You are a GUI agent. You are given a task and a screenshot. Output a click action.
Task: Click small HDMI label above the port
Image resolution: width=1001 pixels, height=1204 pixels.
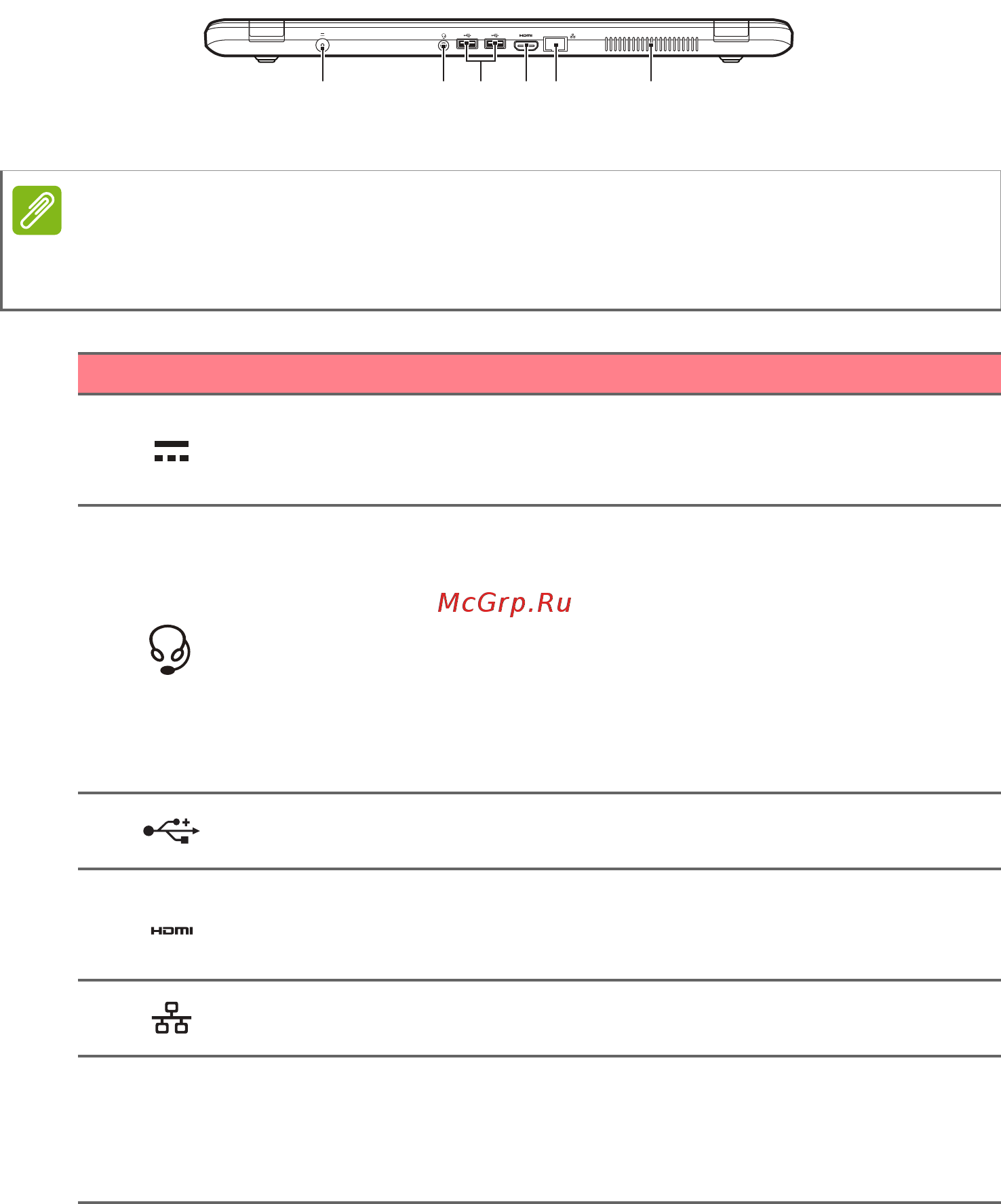526,35
